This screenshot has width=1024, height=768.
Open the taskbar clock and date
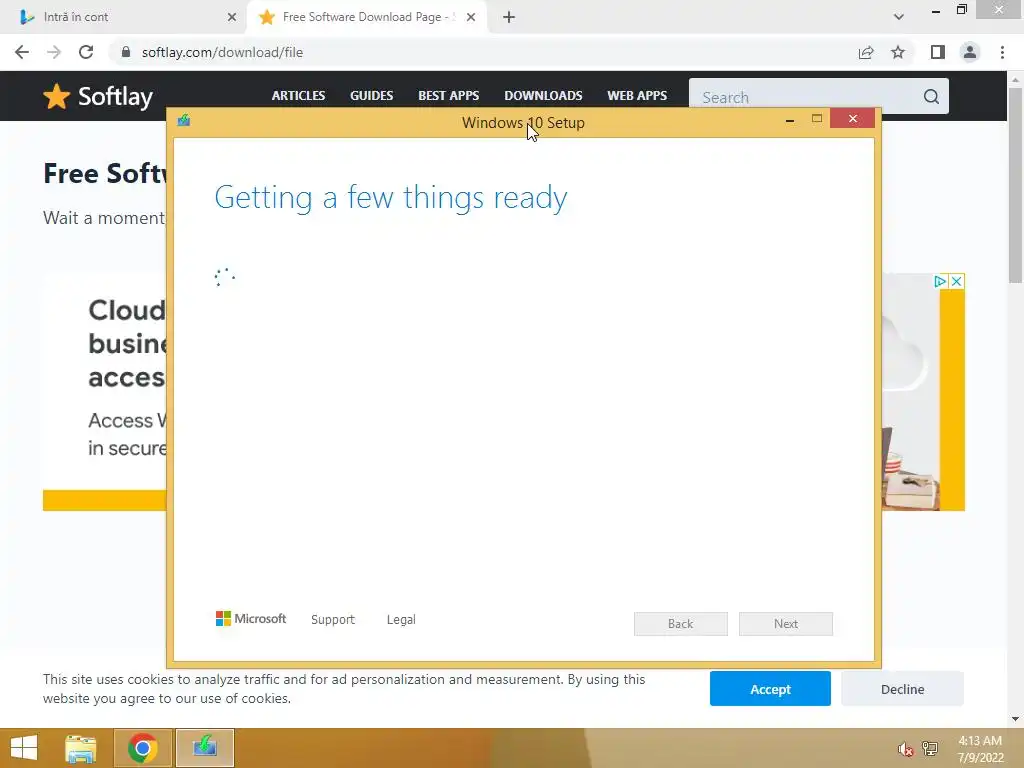click(x=980, y=749)
